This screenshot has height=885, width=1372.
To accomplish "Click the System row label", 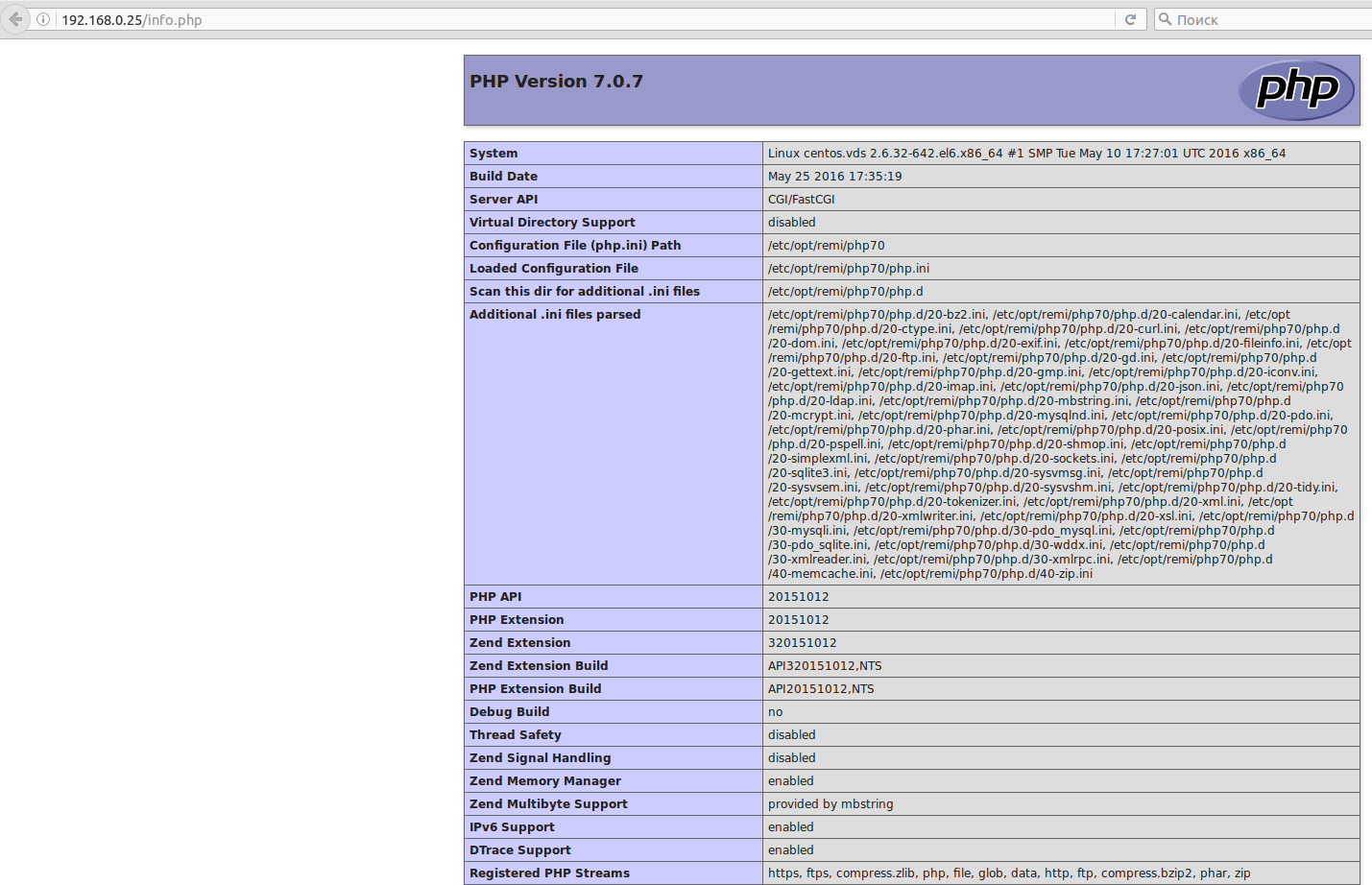I will click(x=493, y=154).
